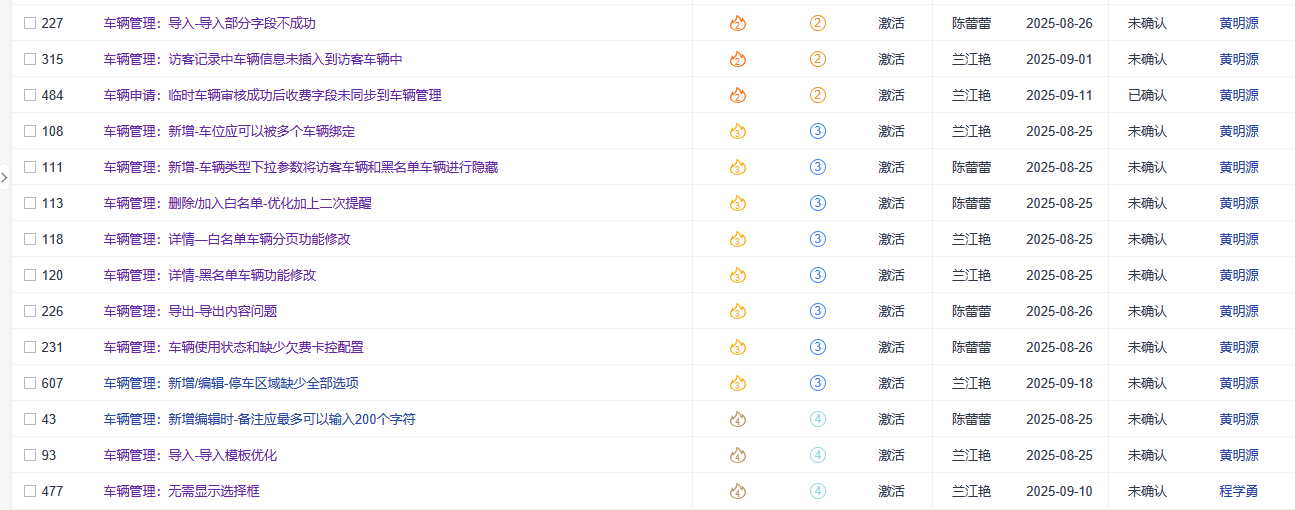1295x510 pixels.
Task: Tick the checkbox for bug 477
Action: click(30, 491)
